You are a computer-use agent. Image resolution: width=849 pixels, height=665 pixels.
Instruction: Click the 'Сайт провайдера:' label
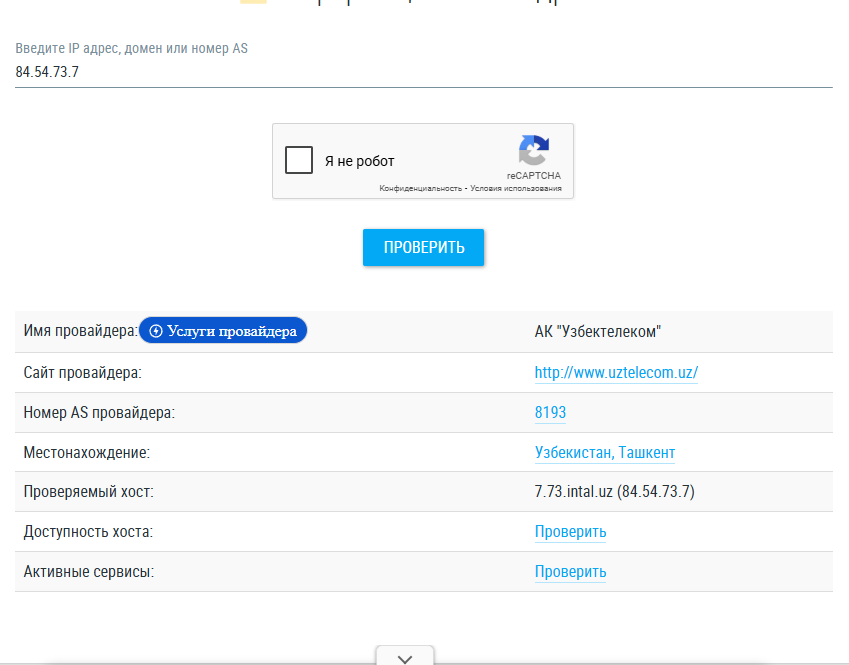[x=82, y=373]
